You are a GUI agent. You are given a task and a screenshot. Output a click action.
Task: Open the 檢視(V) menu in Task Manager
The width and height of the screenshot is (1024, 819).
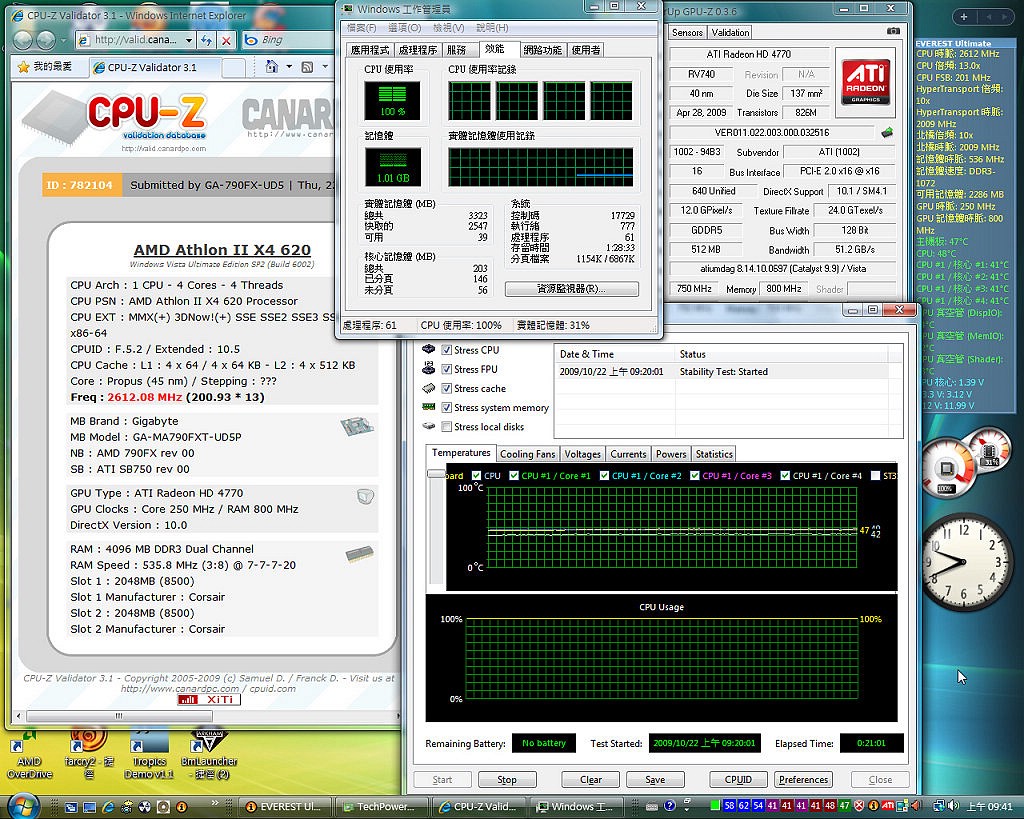[x=449, y=27]
